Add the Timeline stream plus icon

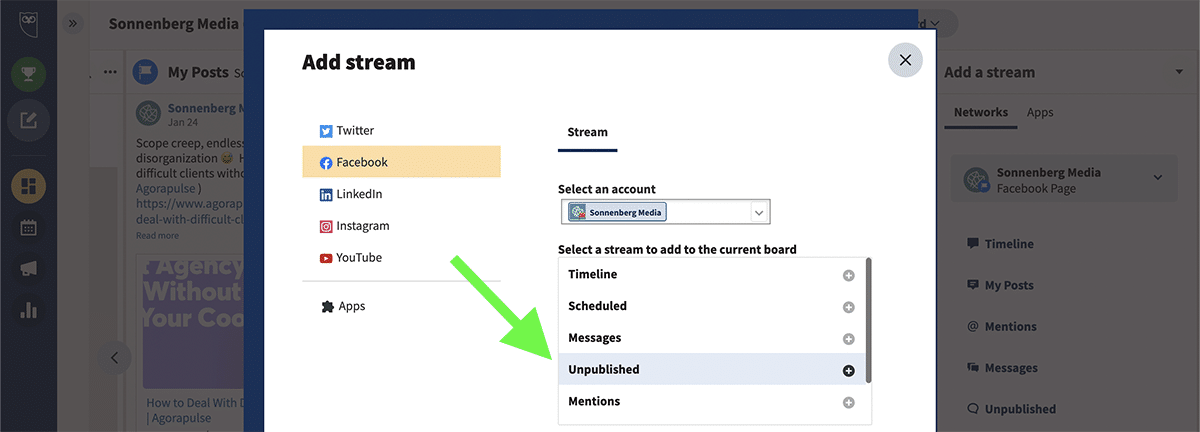[x=849, y=275]
